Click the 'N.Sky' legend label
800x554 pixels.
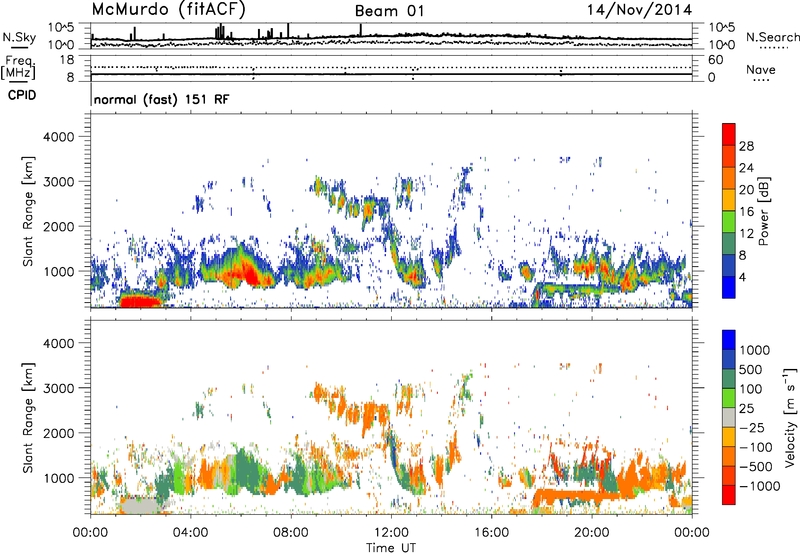click(x=19, y=37)
